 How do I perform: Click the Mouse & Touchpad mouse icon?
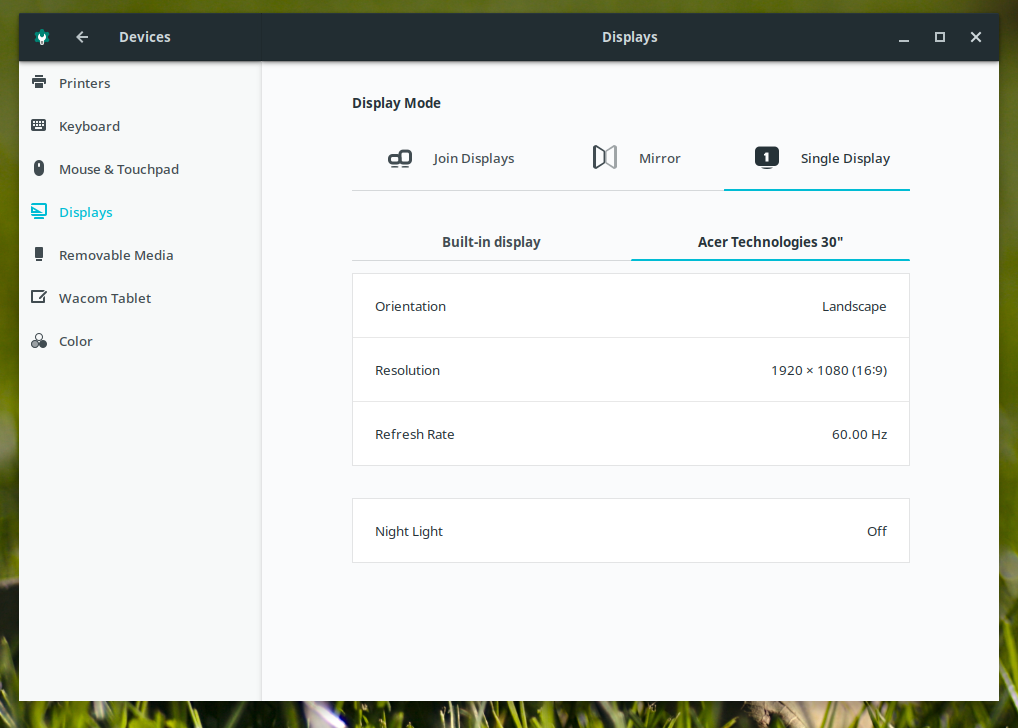(39, 168)
